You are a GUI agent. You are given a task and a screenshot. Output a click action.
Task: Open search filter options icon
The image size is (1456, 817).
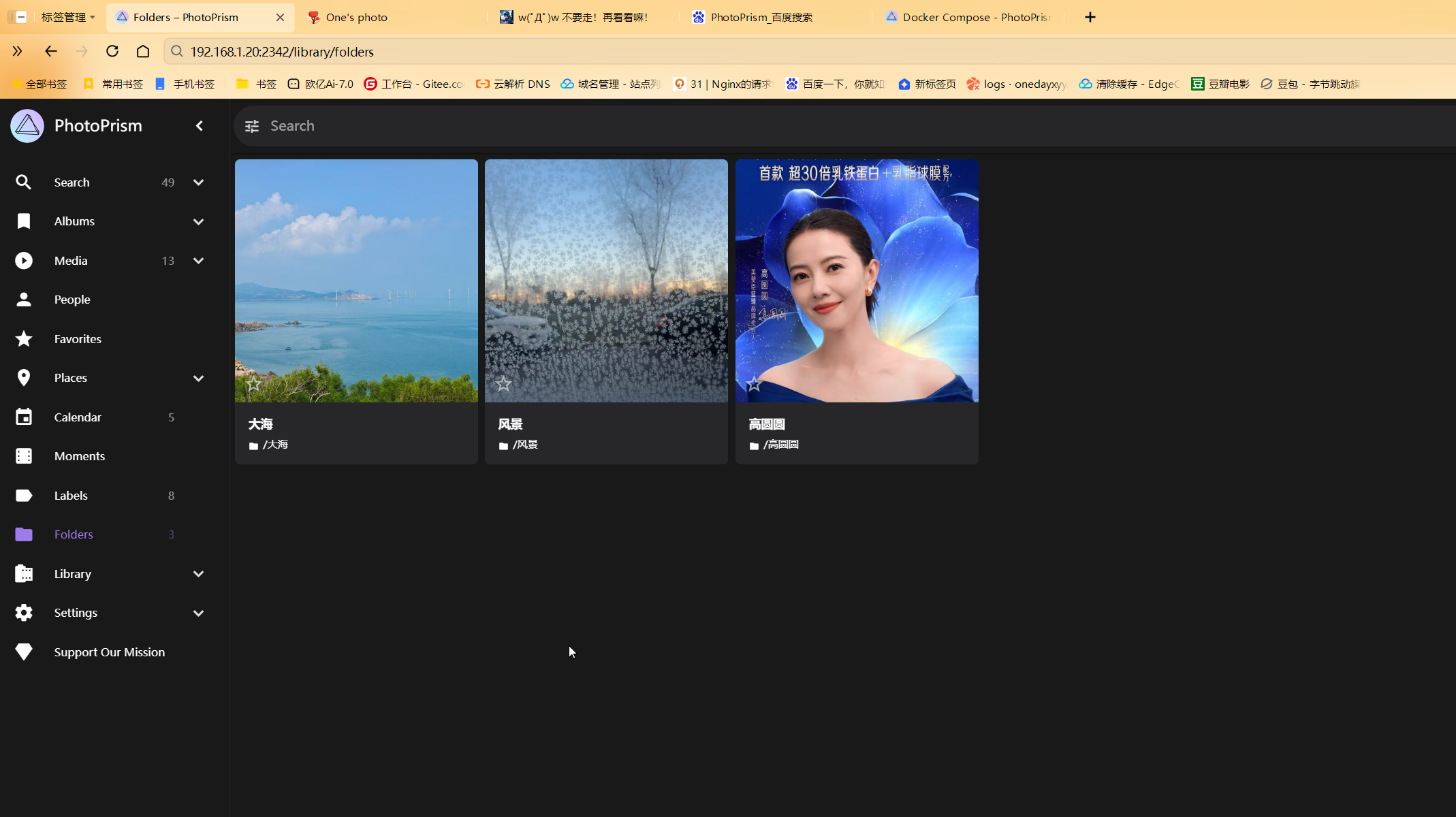tap(252, 126)
